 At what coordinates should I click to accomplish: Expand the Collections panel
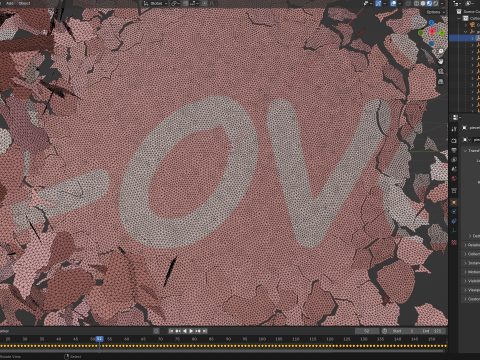pyautogui.click(x=465, y=254)
